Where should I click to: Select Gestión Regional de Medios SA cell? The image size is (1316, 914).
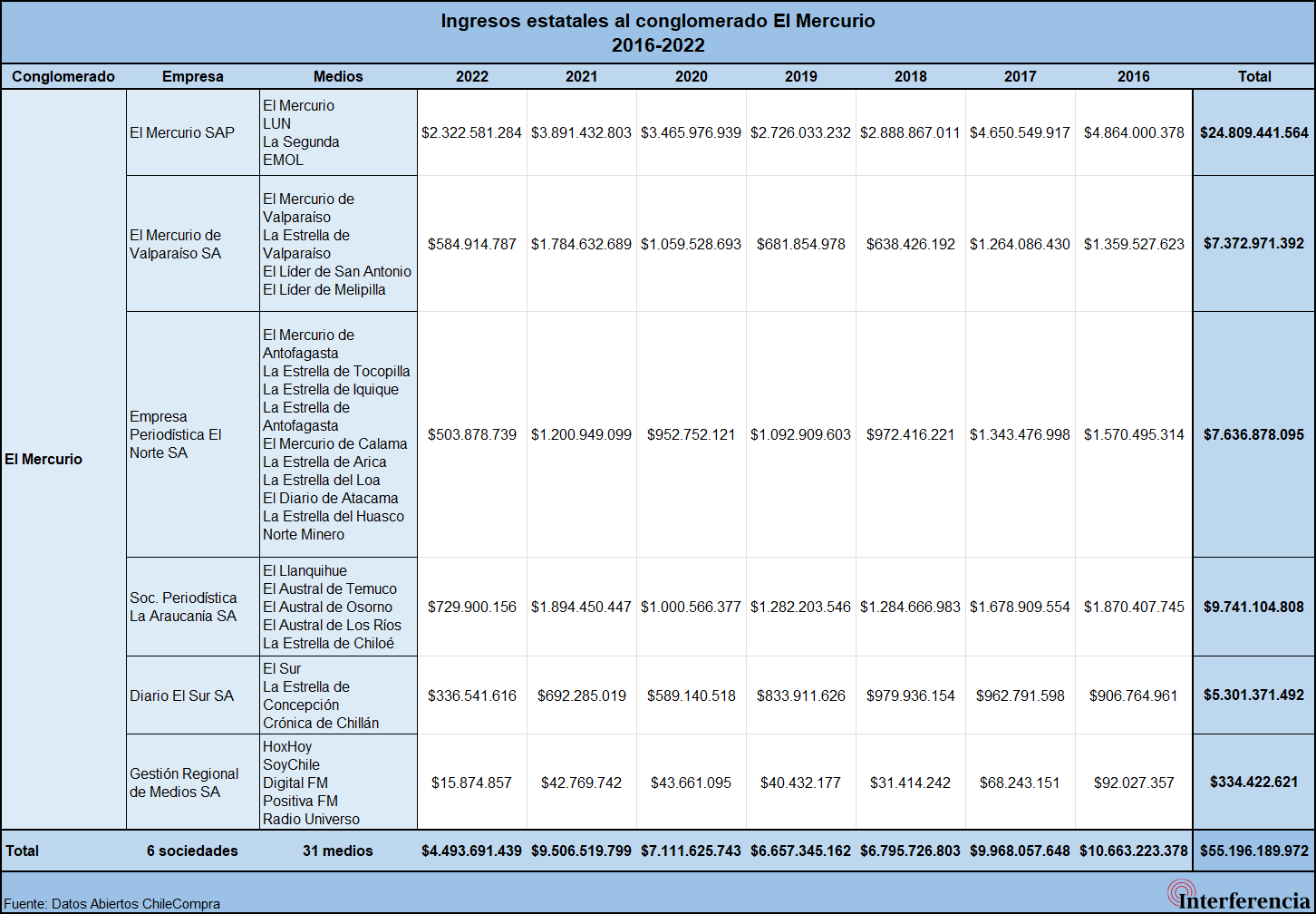(193, 783)
